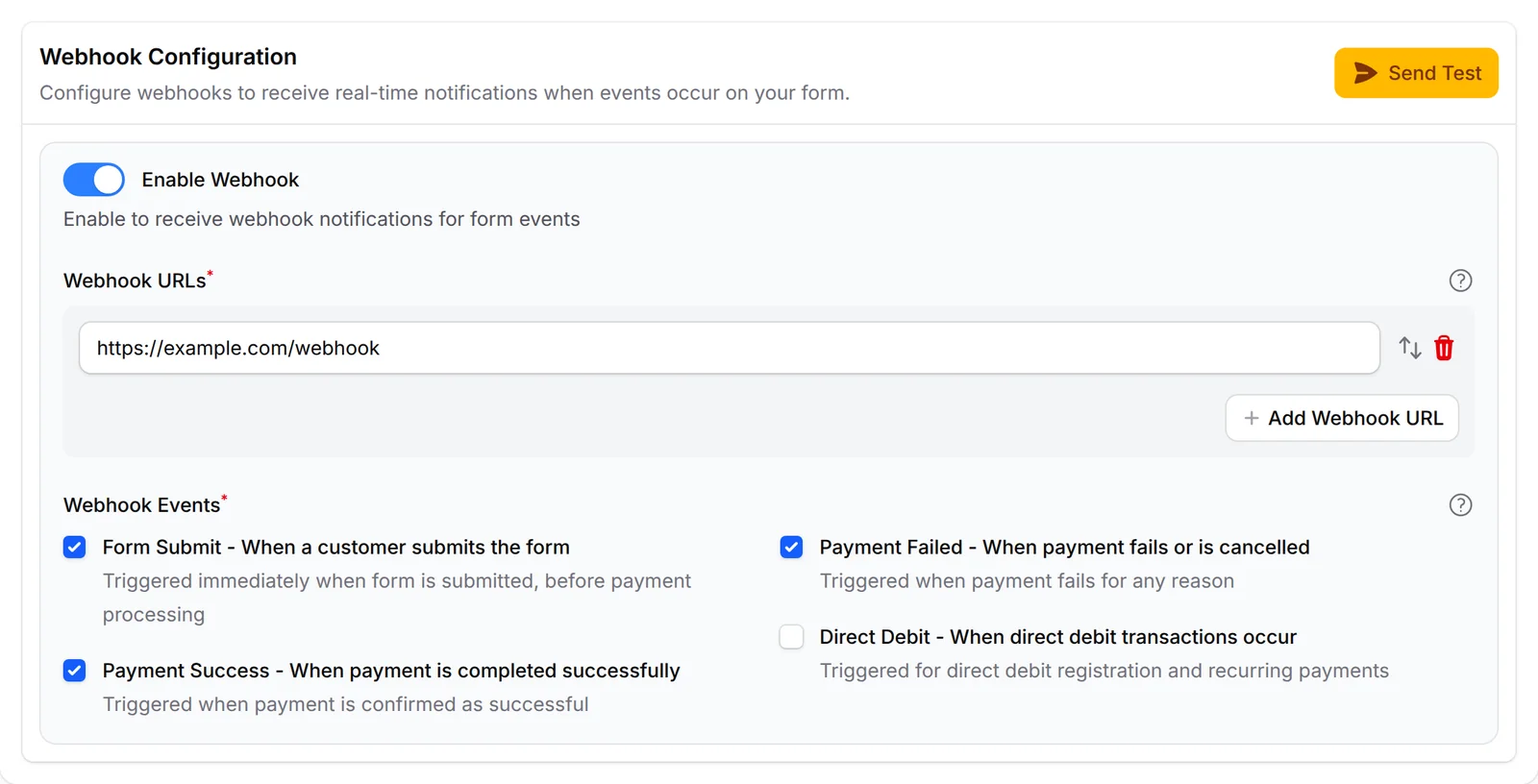1538x784 pixels.
Task: Click the Enable Webhook label
Action: (220, 180)
